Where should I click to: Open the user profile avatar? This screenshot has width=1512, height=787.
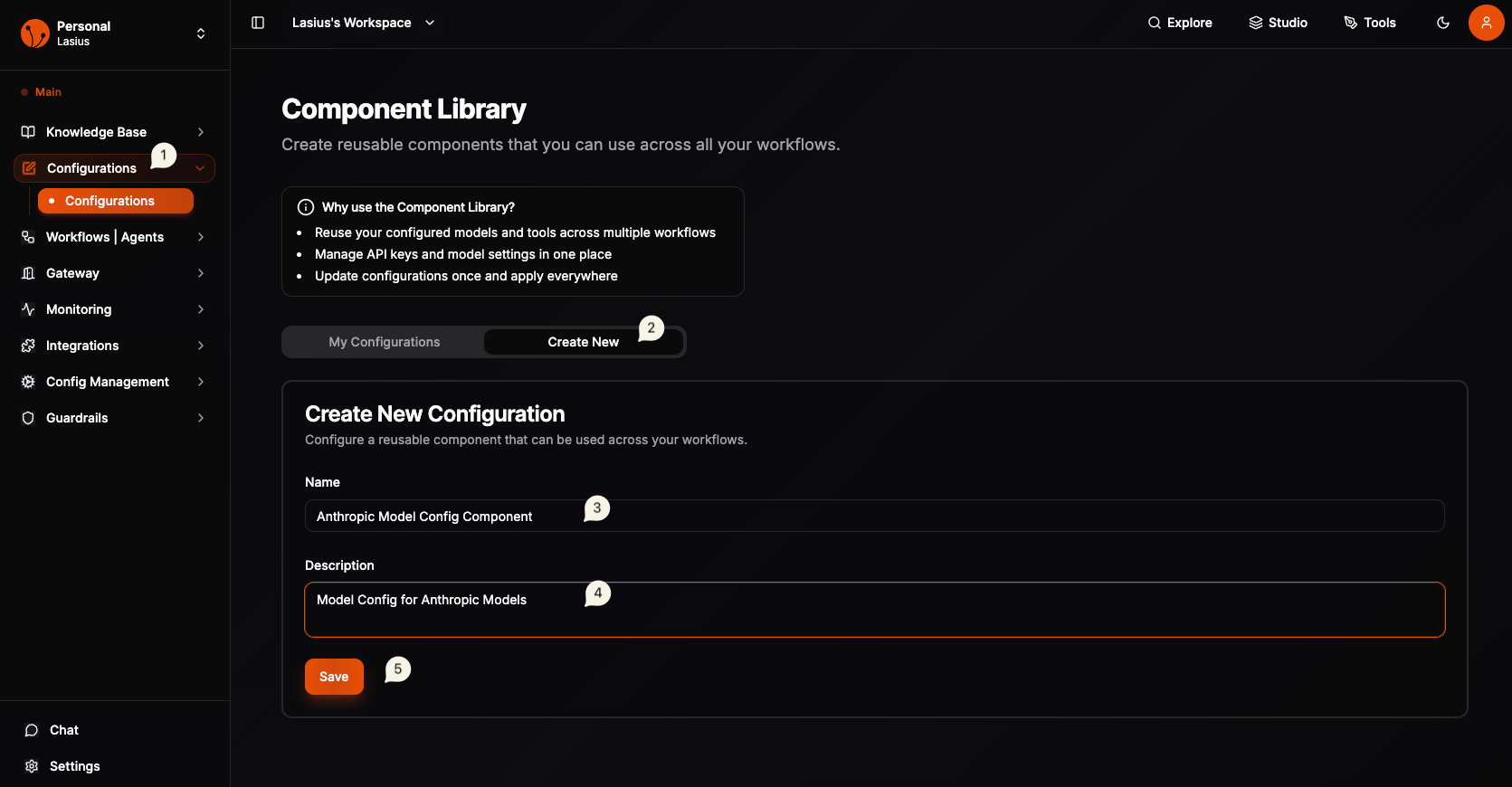pos(1487,23)
